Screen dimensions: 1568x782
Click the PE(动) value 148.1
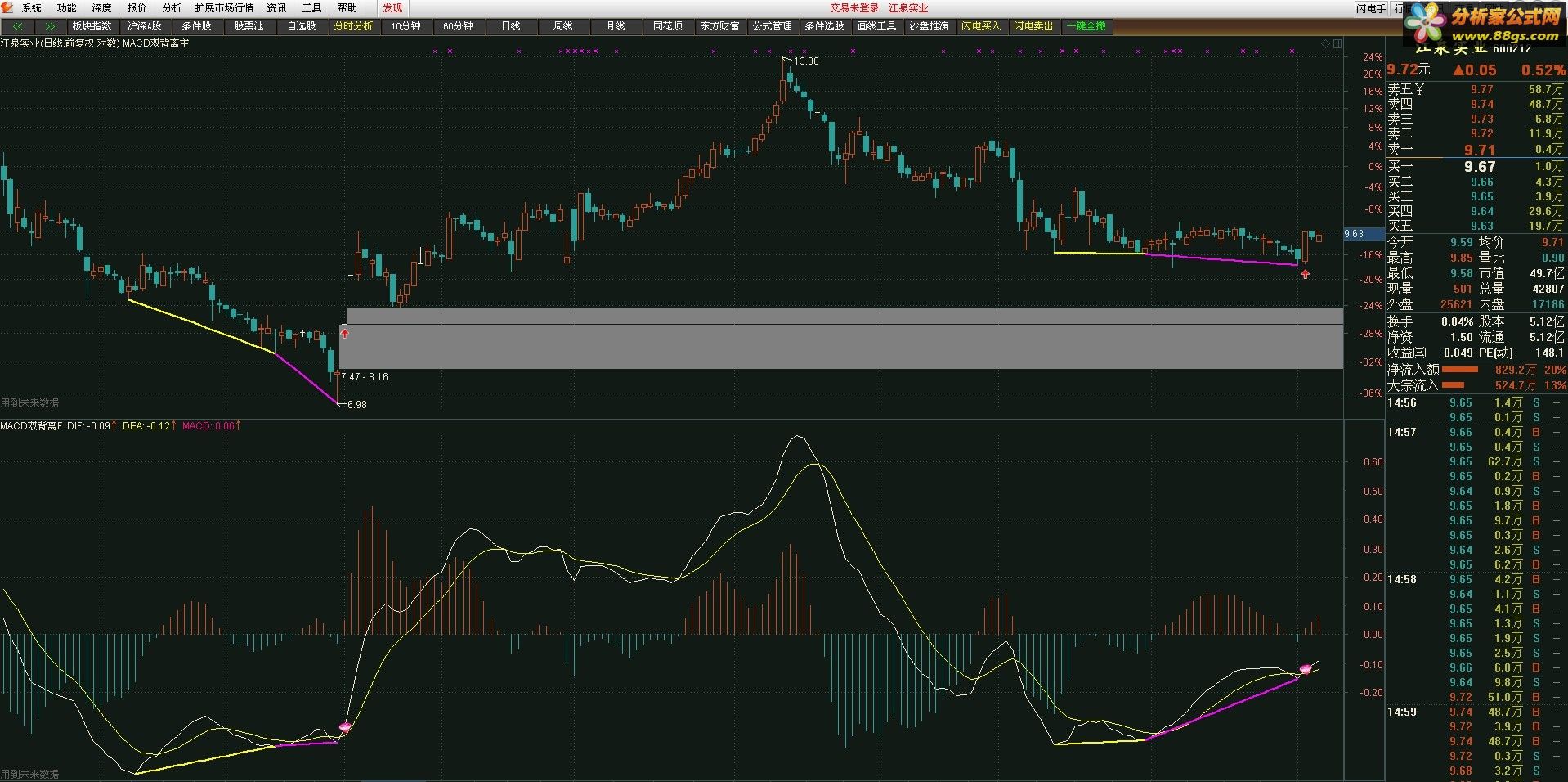(1548, 353)
